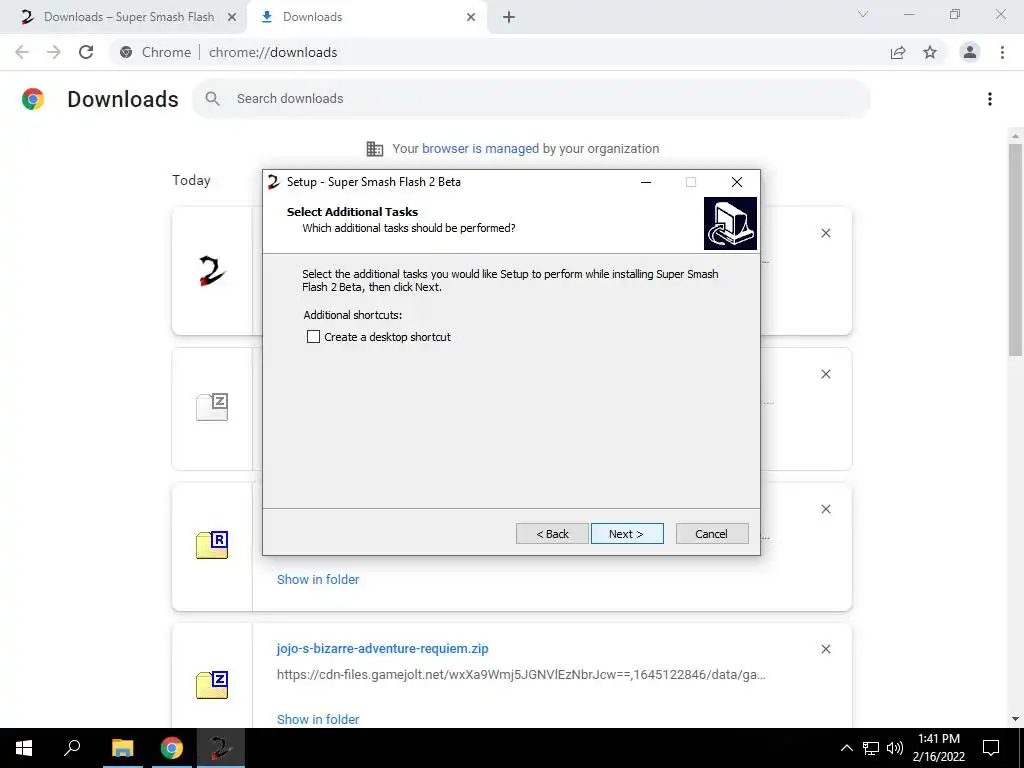Go forward in Chrome history
Image resolution: width=1024 pixels, height=768 pixels.
coord(54,52)
